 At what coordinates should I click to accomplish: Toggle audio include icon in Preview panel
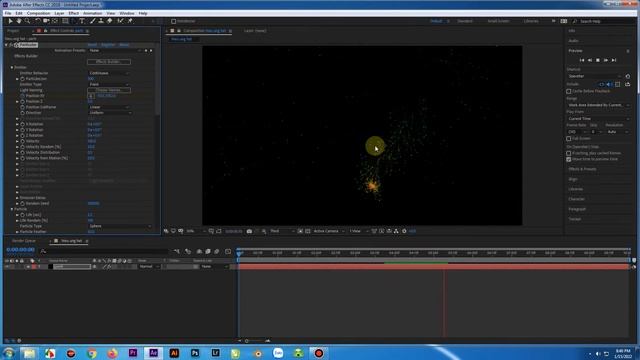[x=609, y=84]
